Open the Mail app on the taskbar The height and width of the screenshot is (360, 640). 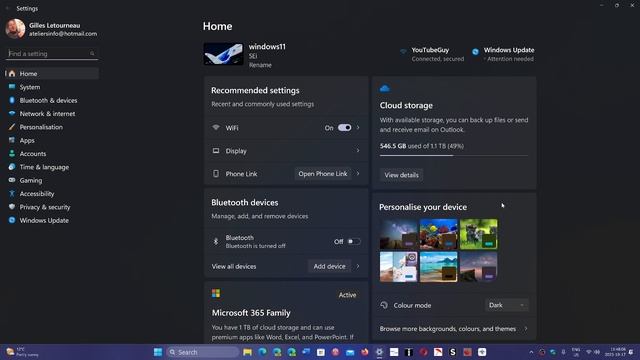tap(350, 352)
